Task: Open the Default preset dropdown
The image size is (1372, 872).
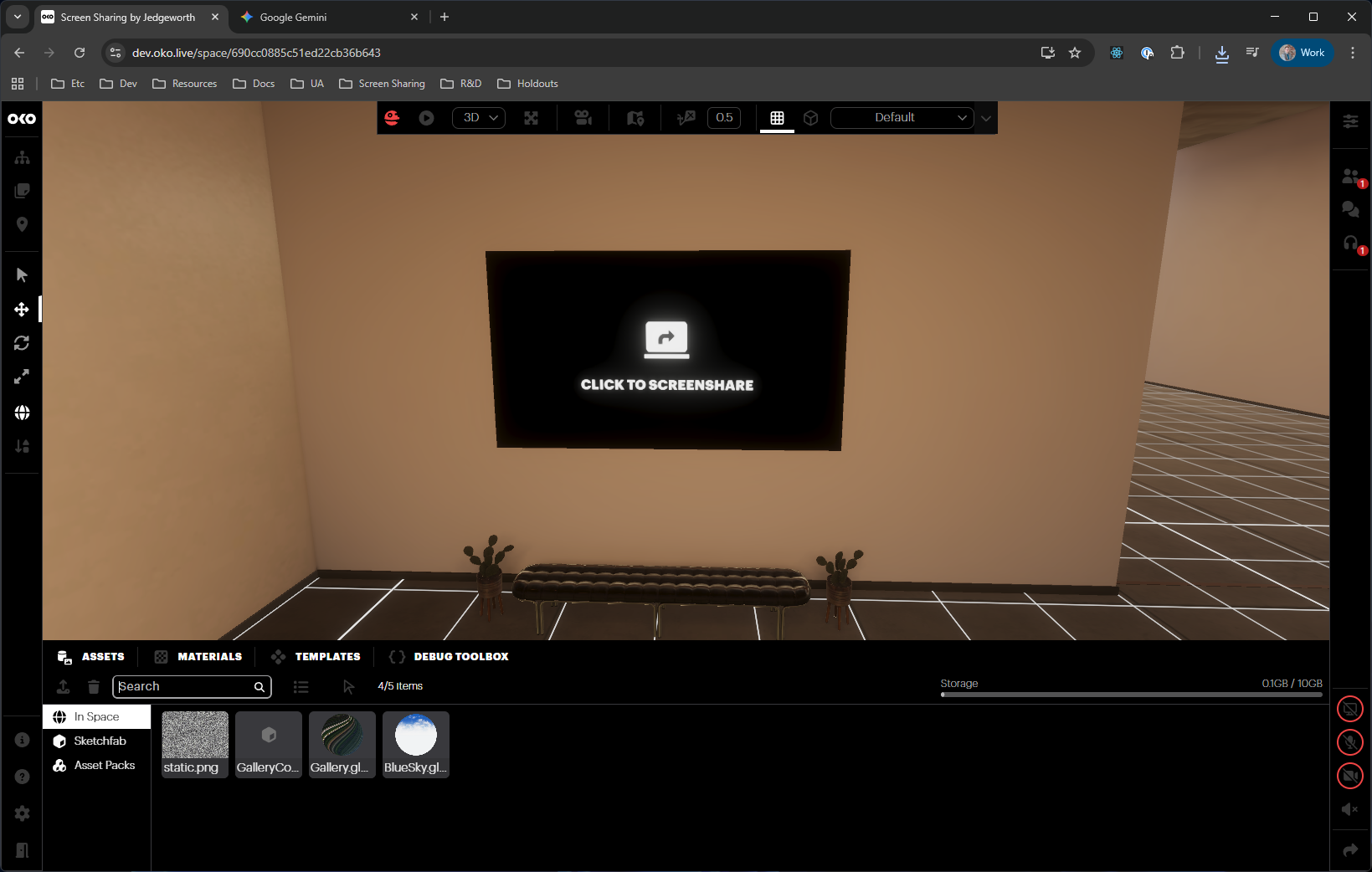Action: 902,118
